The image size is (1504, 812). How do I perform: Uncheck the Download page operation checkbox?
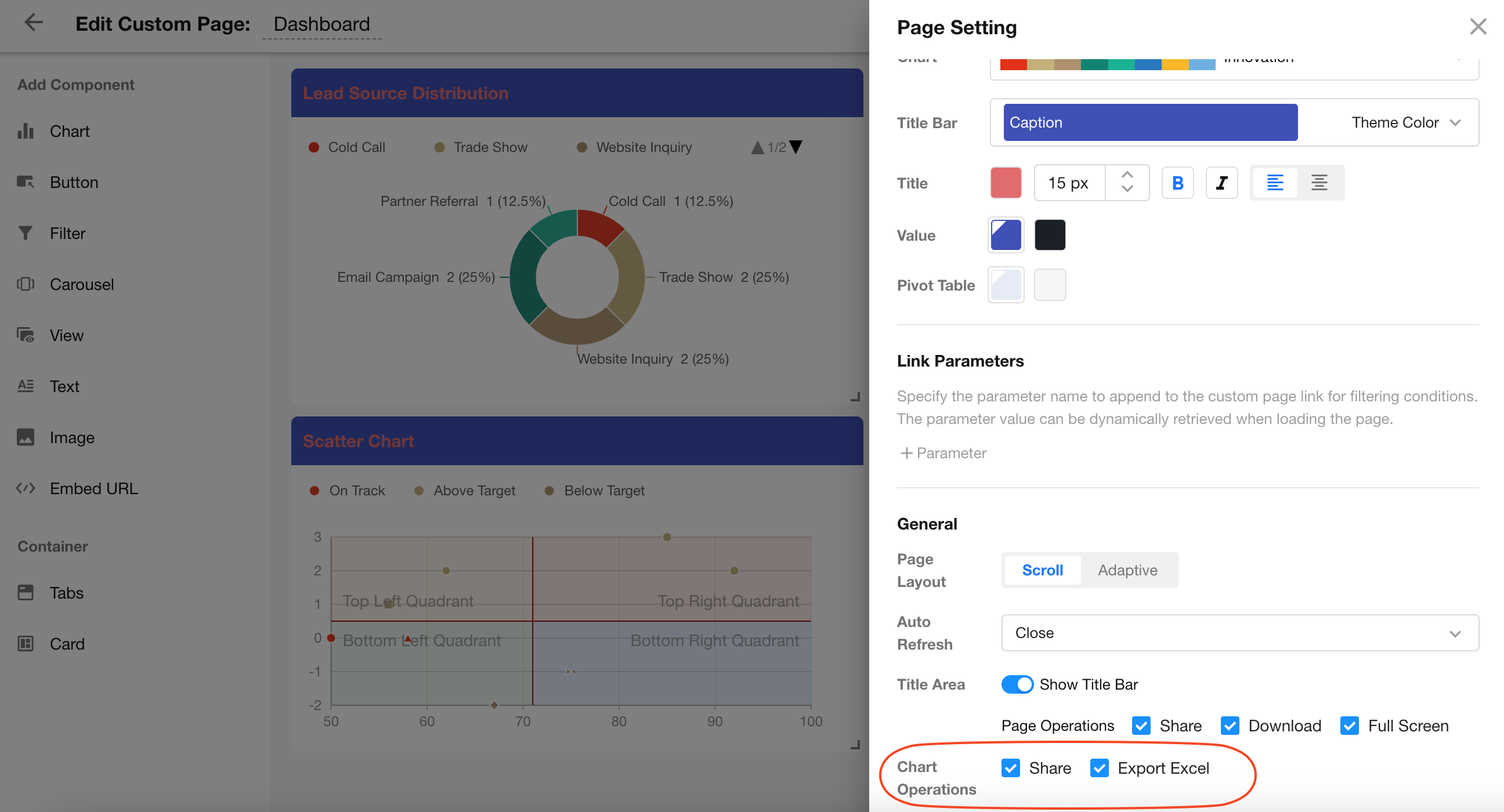coord(1230,726)
